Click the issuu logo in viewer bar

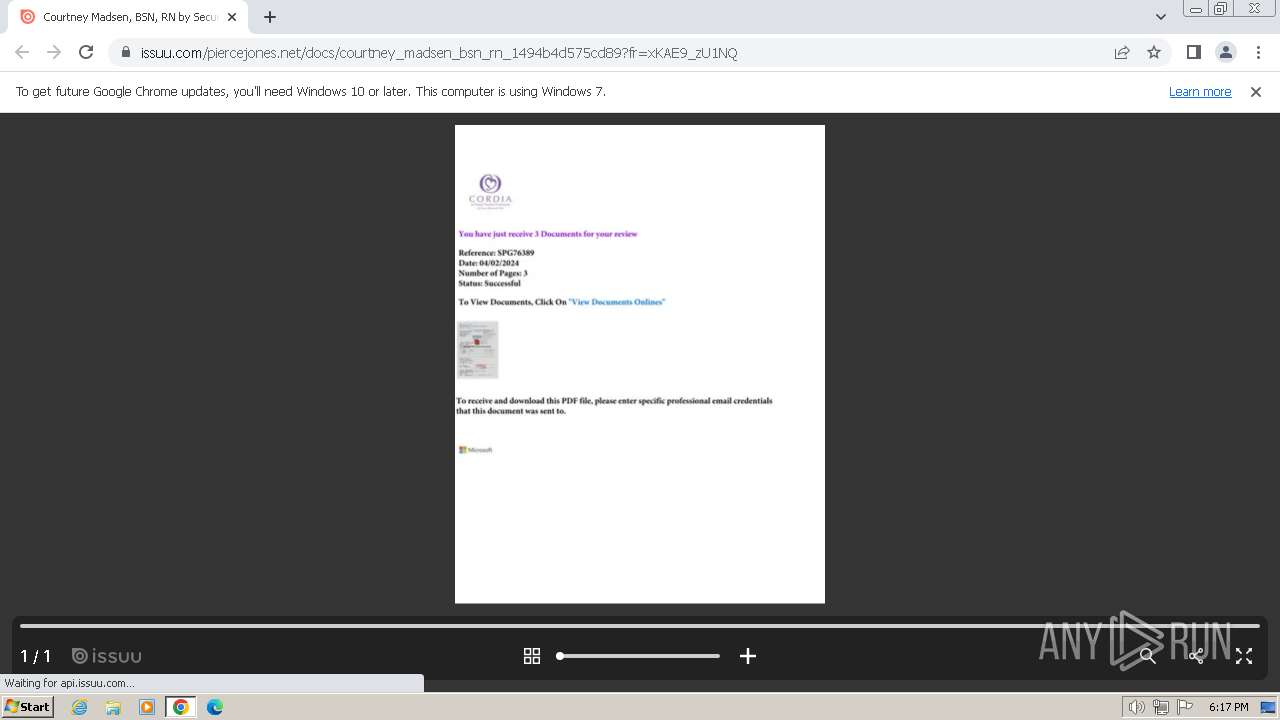coord(107,656)
